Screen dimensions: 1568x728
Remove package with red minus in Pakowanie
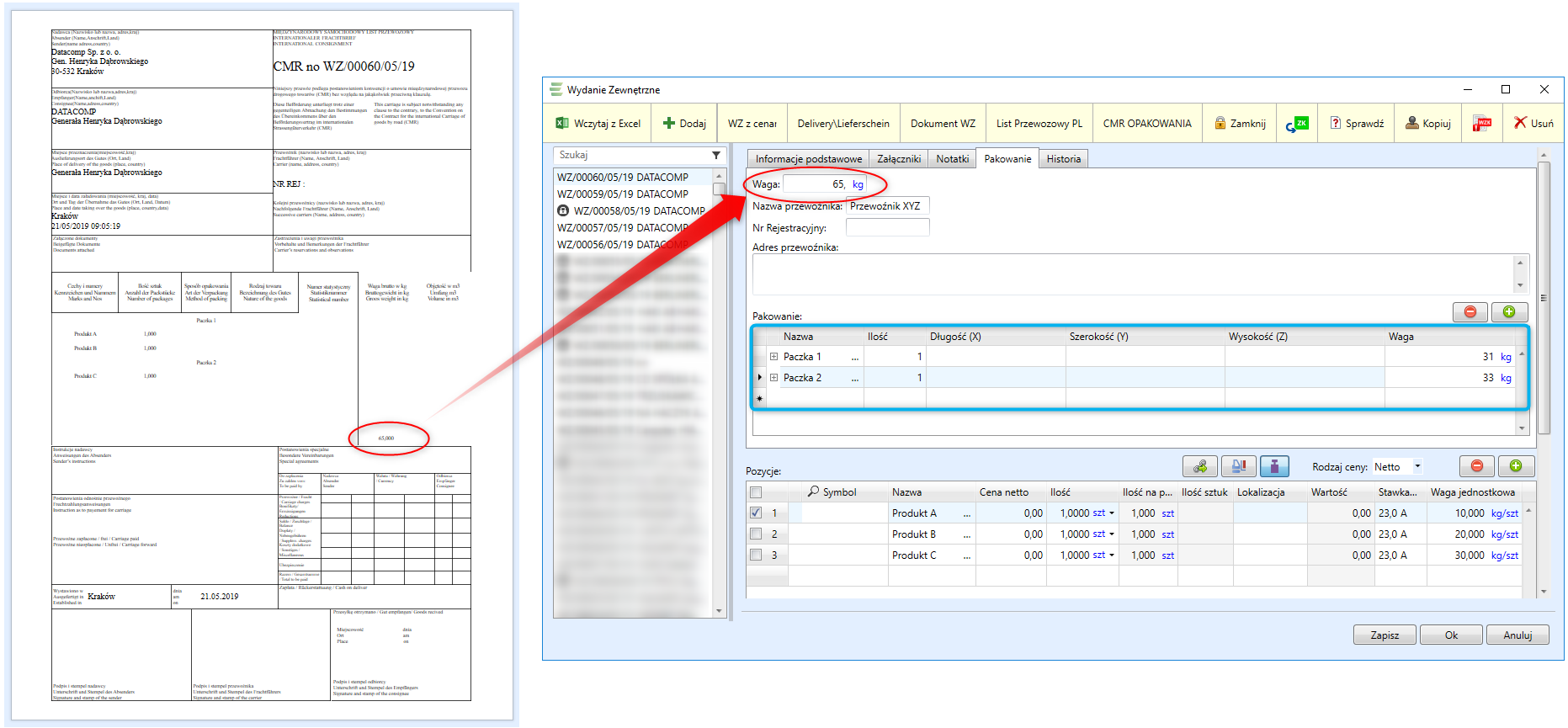coord(1470,312)
